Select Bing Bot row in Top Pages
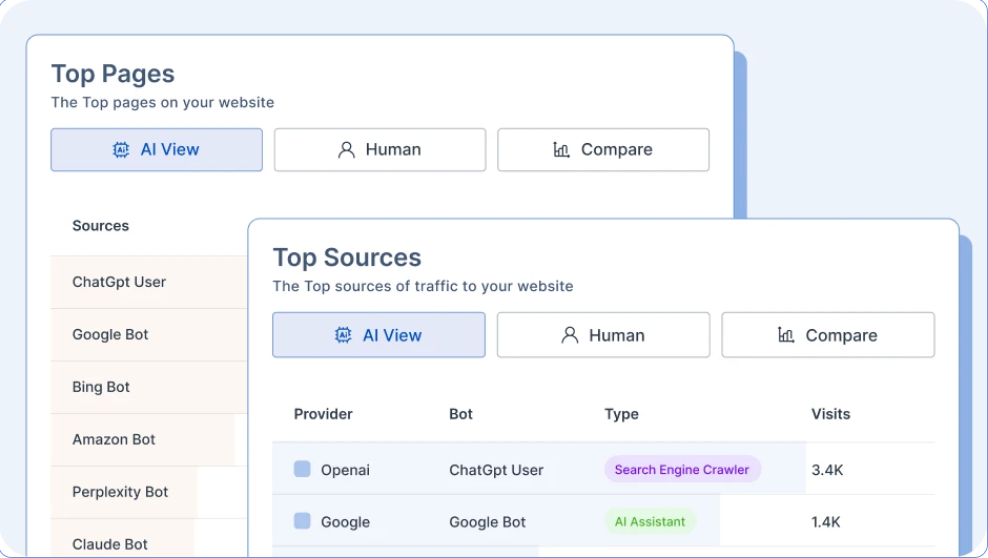The height and width of the screenshot is (558, 988). click(149, 387)
